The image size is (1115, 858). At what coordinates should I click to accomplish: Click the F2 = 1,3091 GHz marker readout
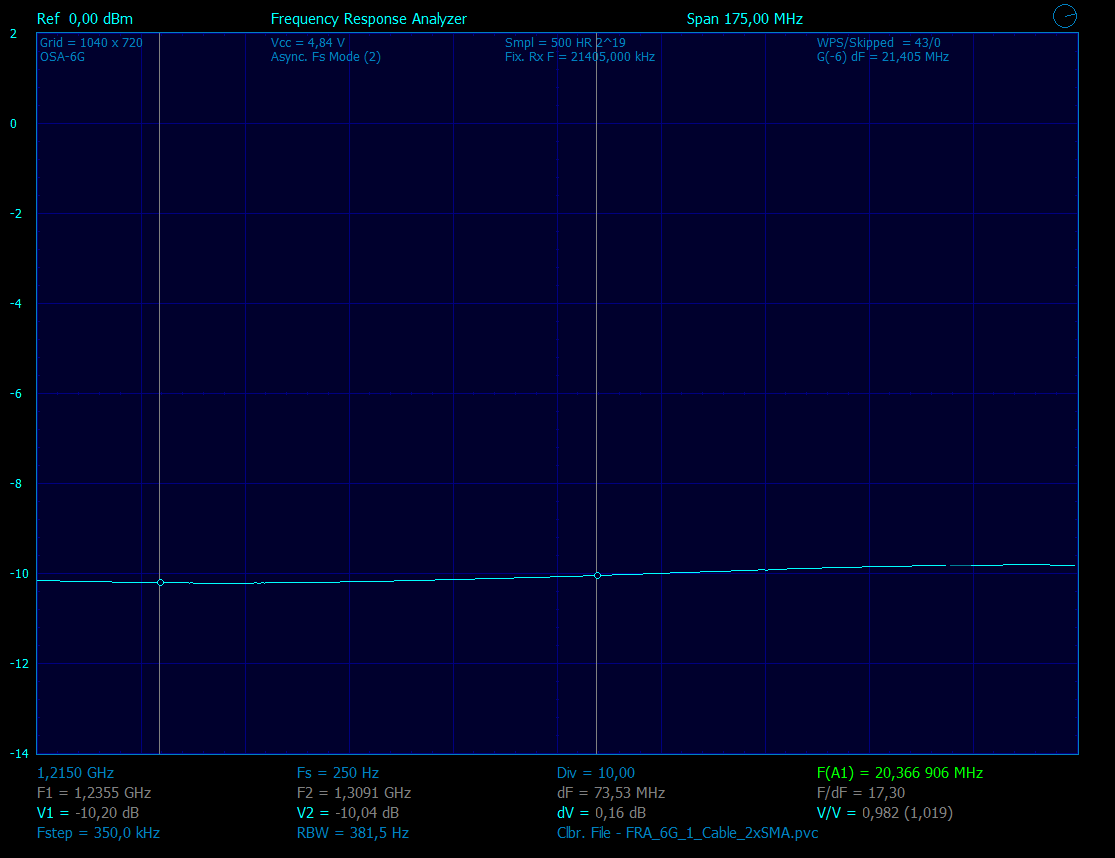353,793
